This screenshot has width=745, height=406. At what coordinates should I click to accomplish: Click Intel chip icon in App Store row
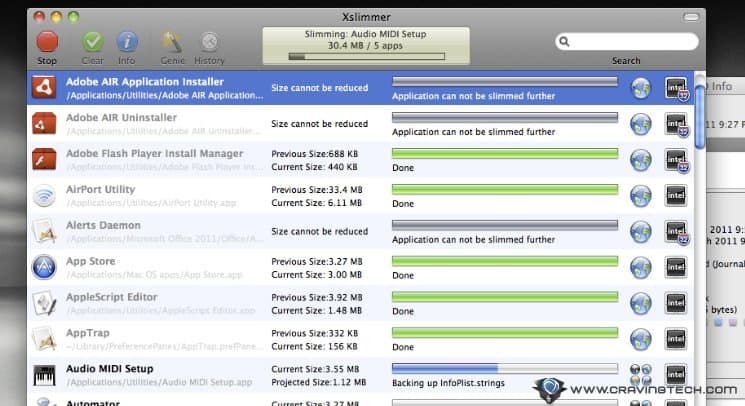676,267
